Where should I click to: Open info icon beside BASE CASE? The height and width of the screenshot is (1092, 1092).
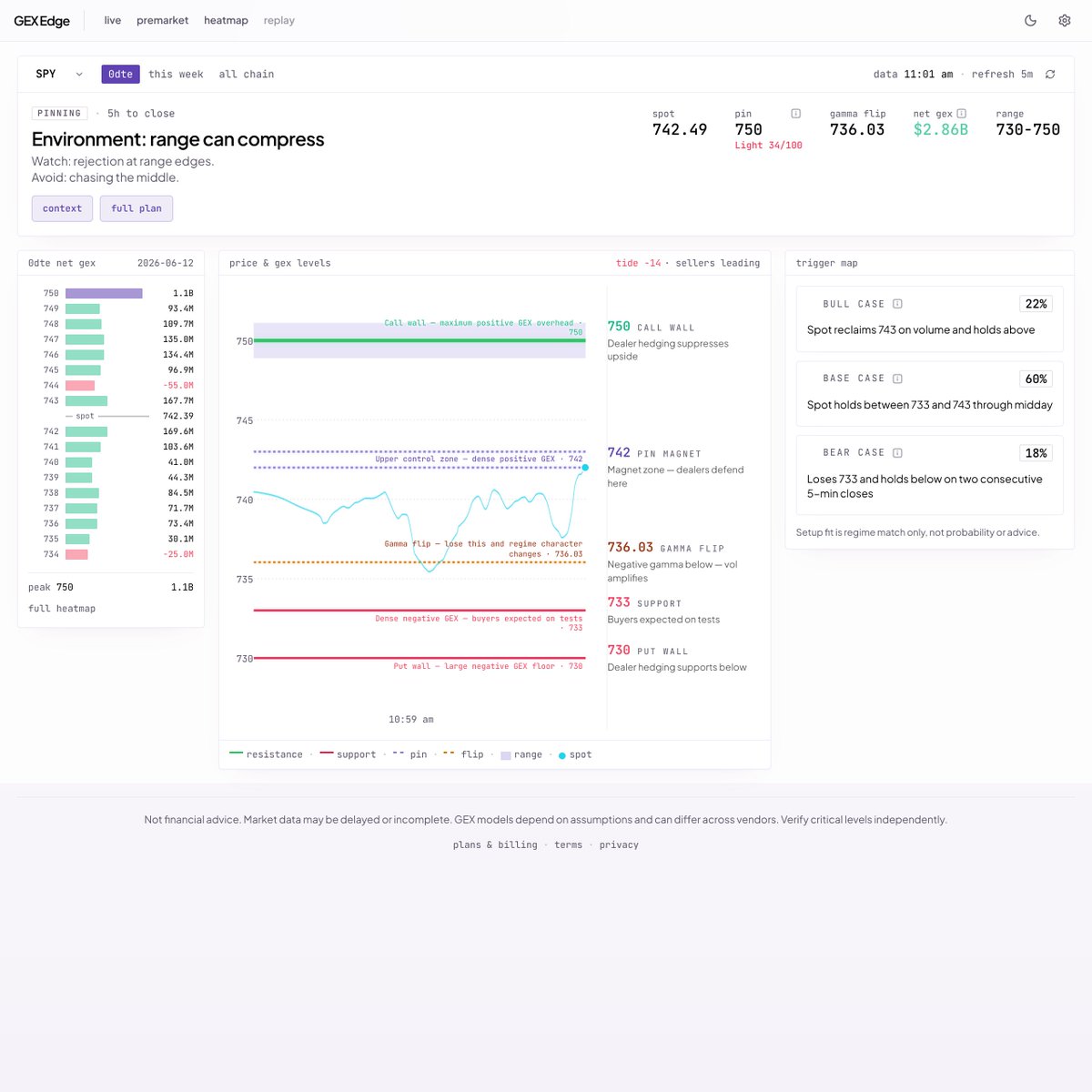point(897,379)
